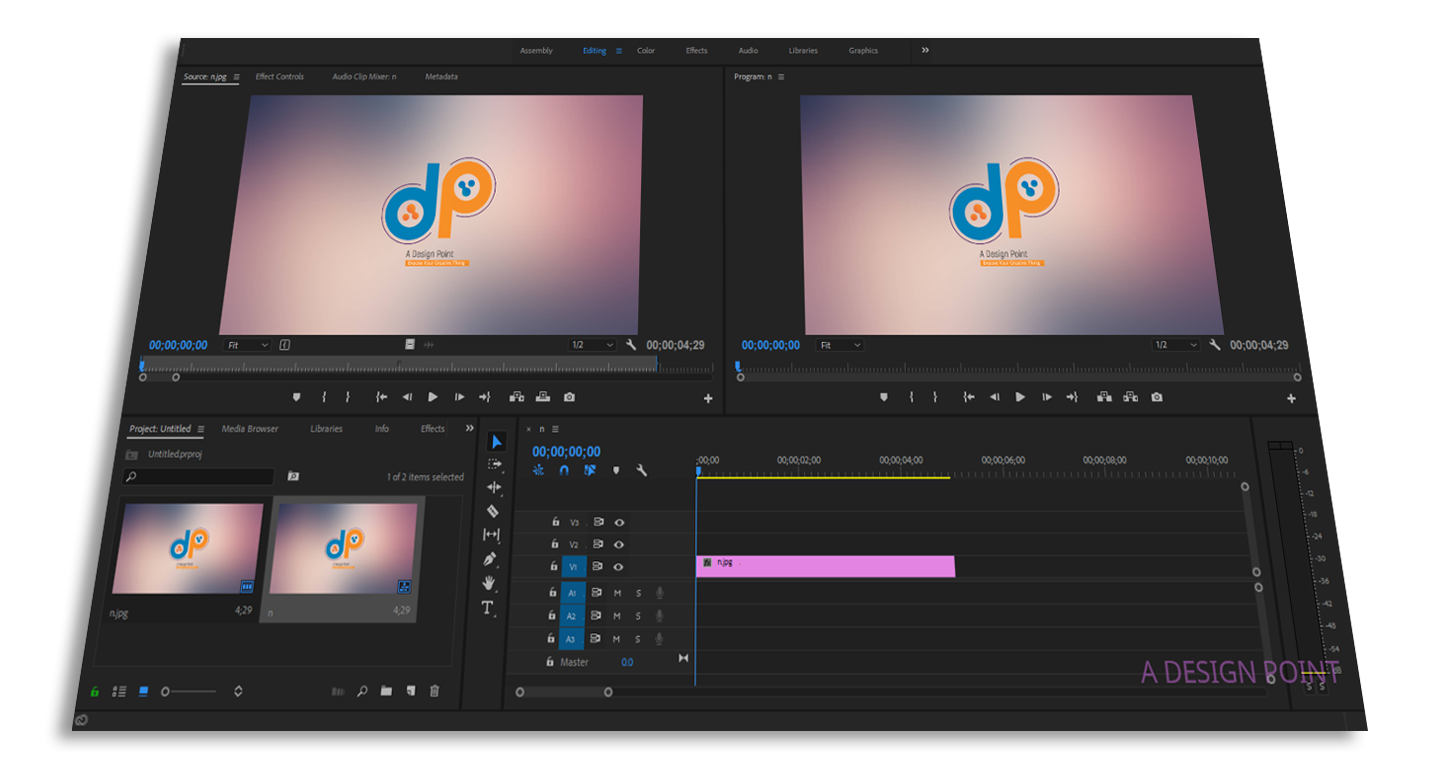The width and height of the screenshot is (1440, 770).
Task: Show more workspaces with chevron overflow
Action: tap(925, 50)
